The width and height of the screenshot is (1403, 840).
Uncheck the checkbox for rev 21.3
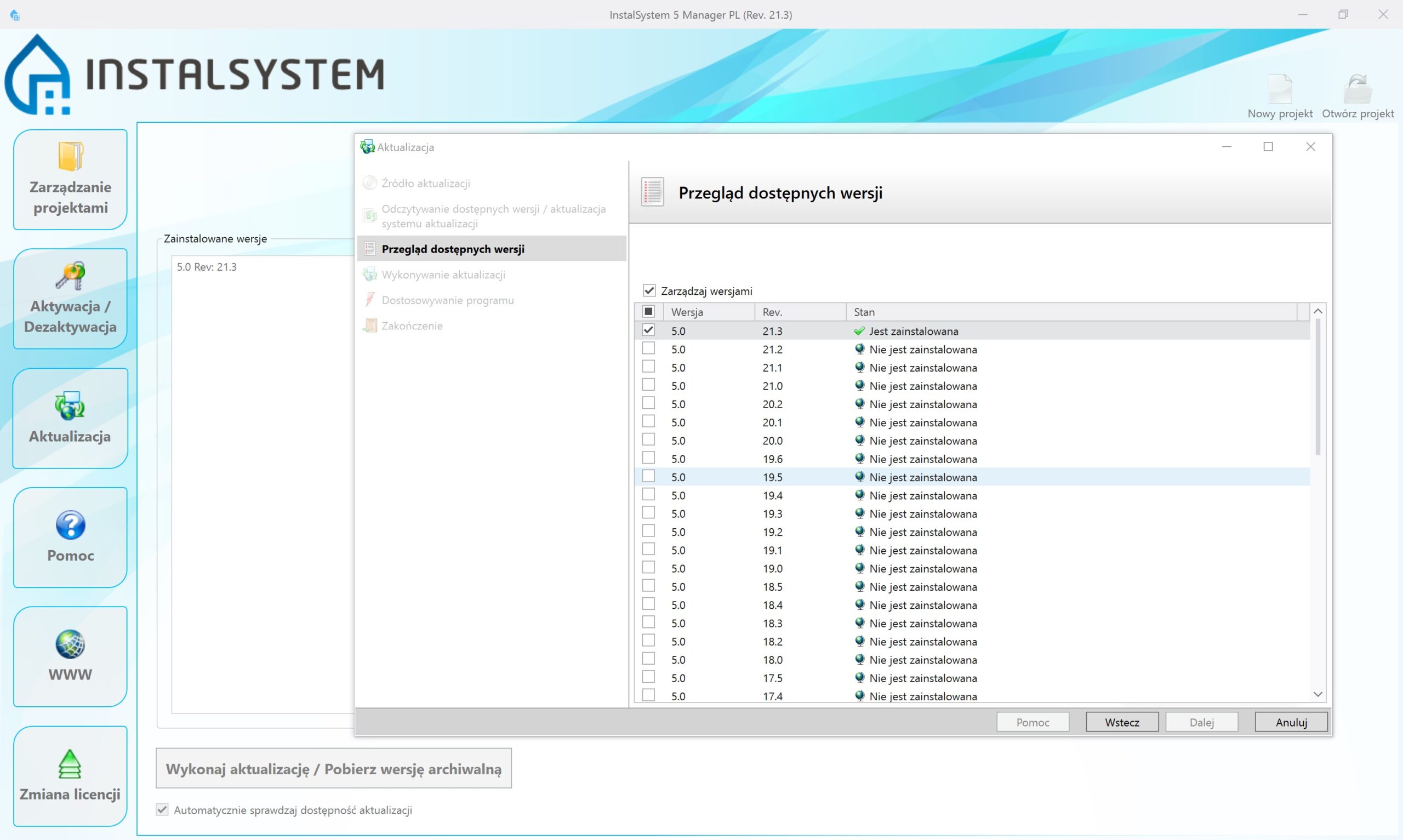(648, 330)
